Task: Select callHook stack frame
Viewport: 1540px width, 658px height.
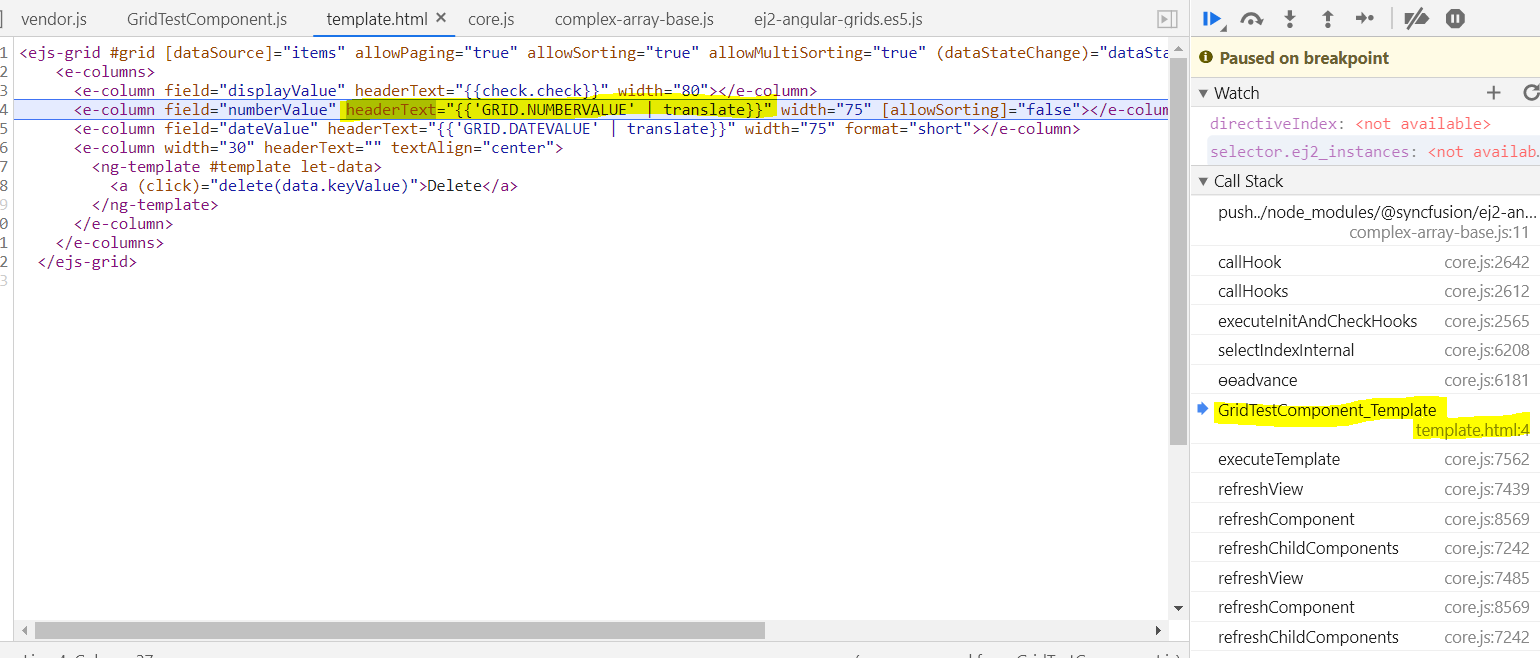Action: click(x=1365, y=262)
